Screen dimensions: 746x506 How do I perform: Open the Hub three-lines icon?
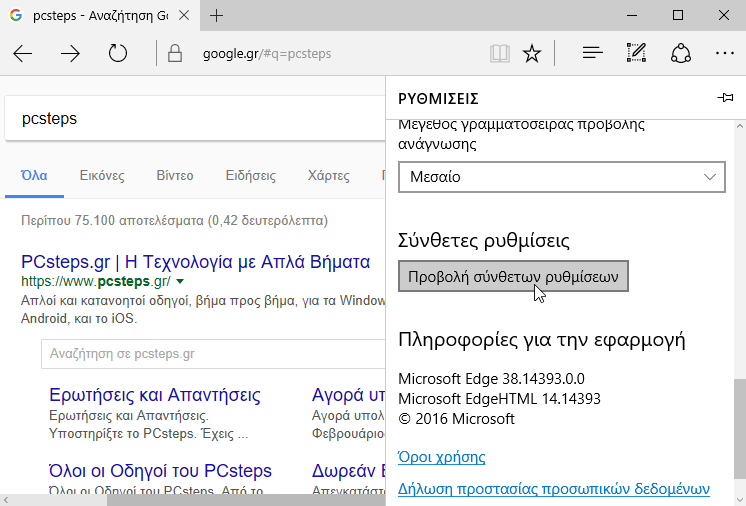[x=592, y=53]
